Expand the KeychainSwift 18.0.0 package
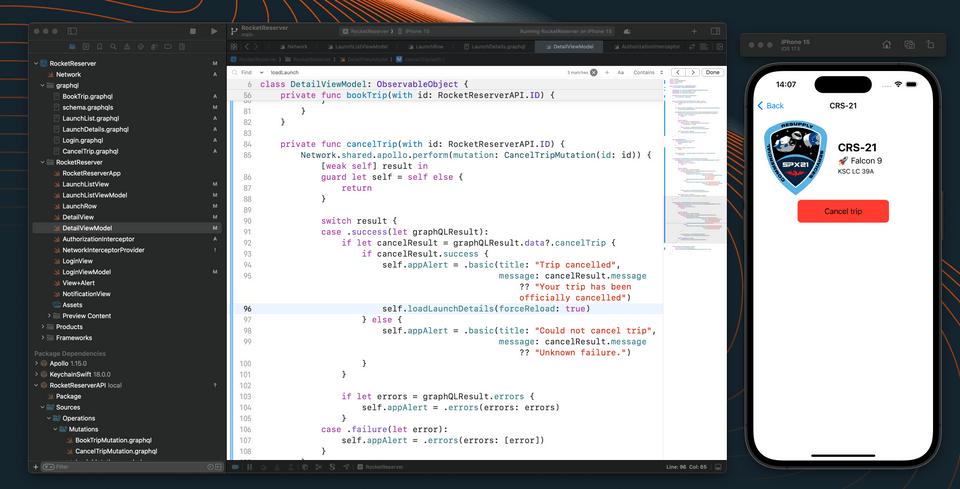 [36, 375]
